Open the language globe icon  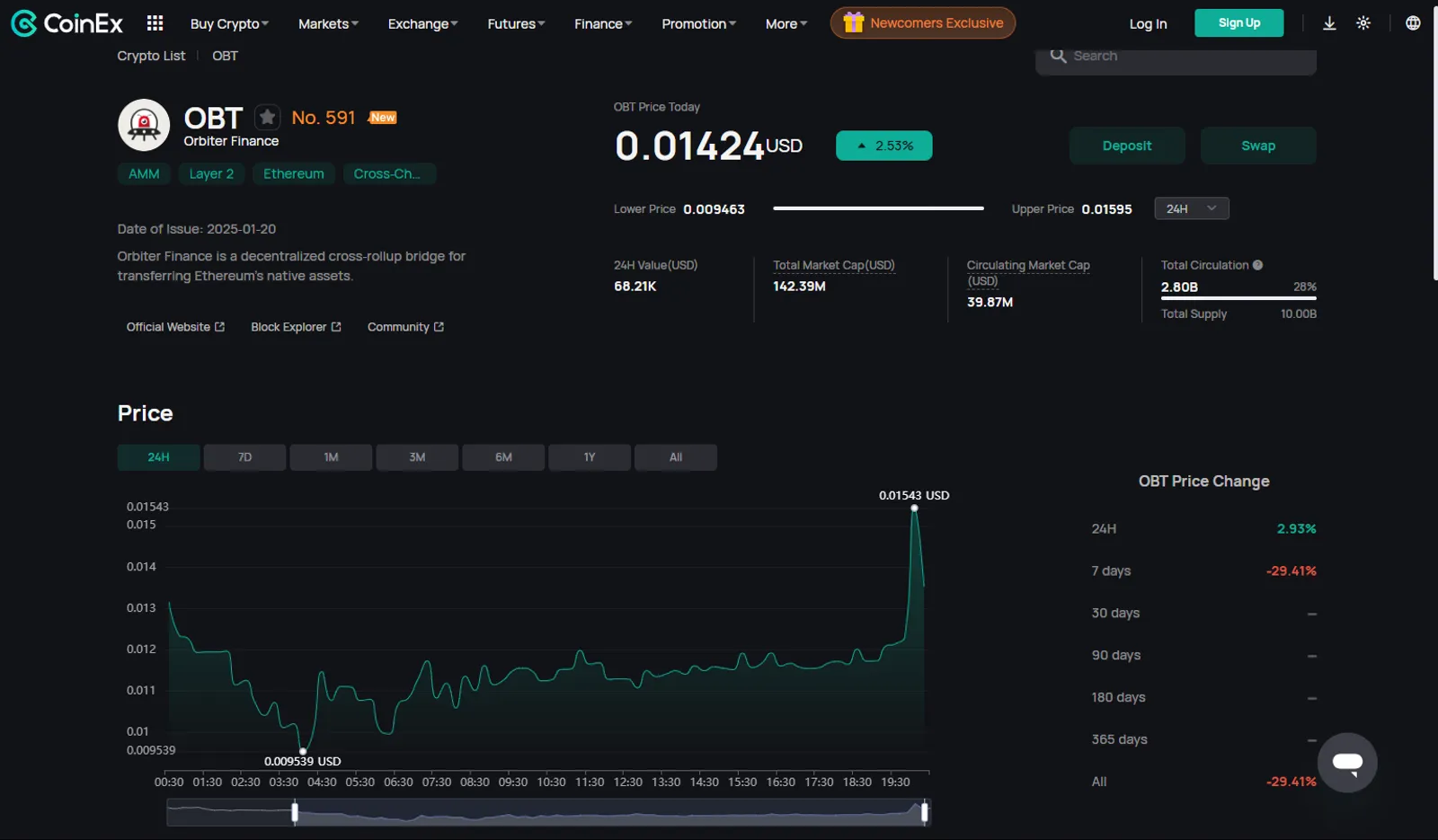tap(1413, 23)
